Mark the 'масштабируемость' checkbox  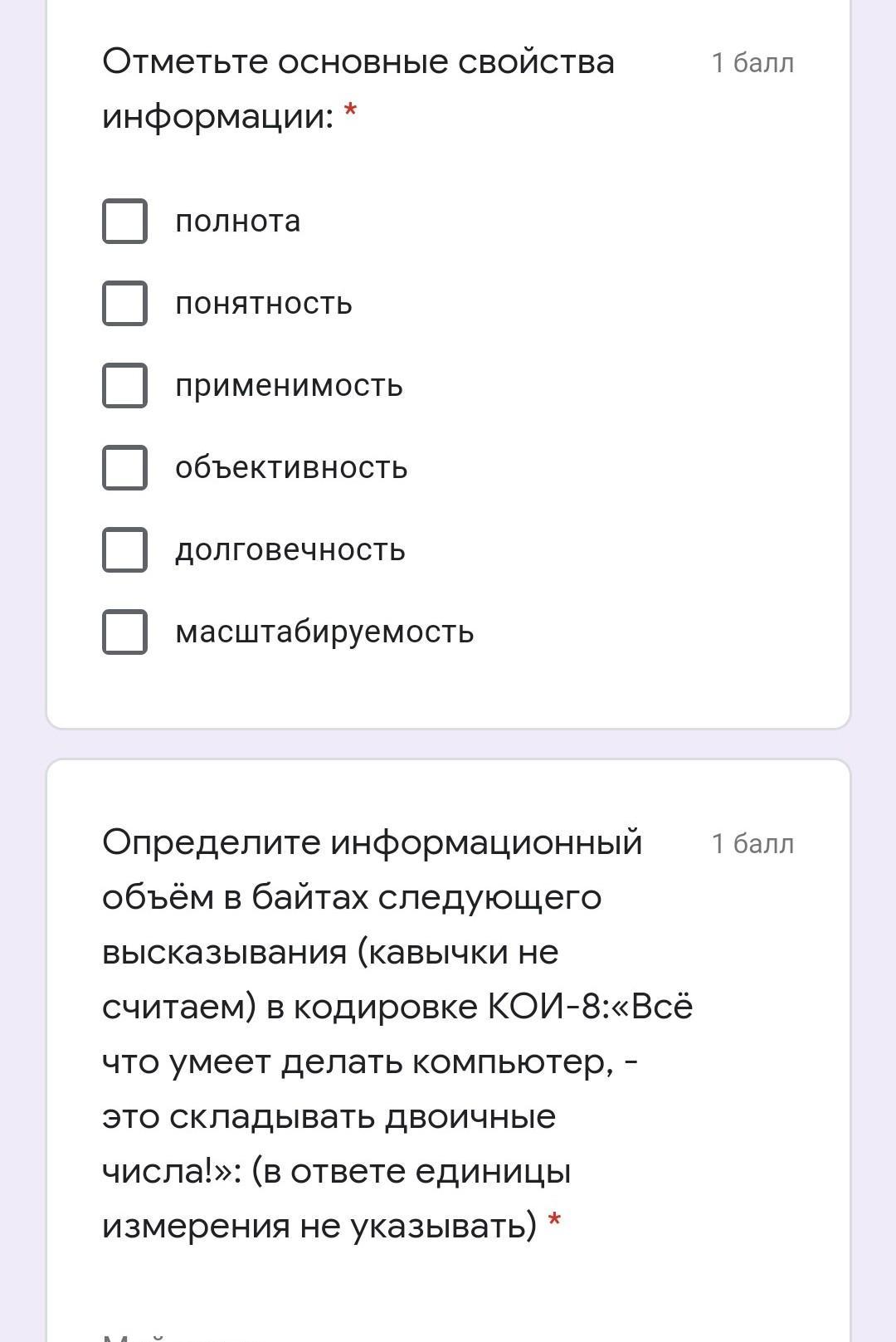pyautogui.click(x=124, y=632)
